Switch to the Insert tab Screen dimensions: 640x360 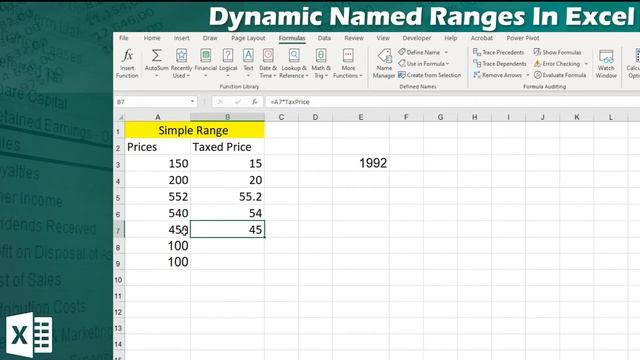(x=182, y=38)
